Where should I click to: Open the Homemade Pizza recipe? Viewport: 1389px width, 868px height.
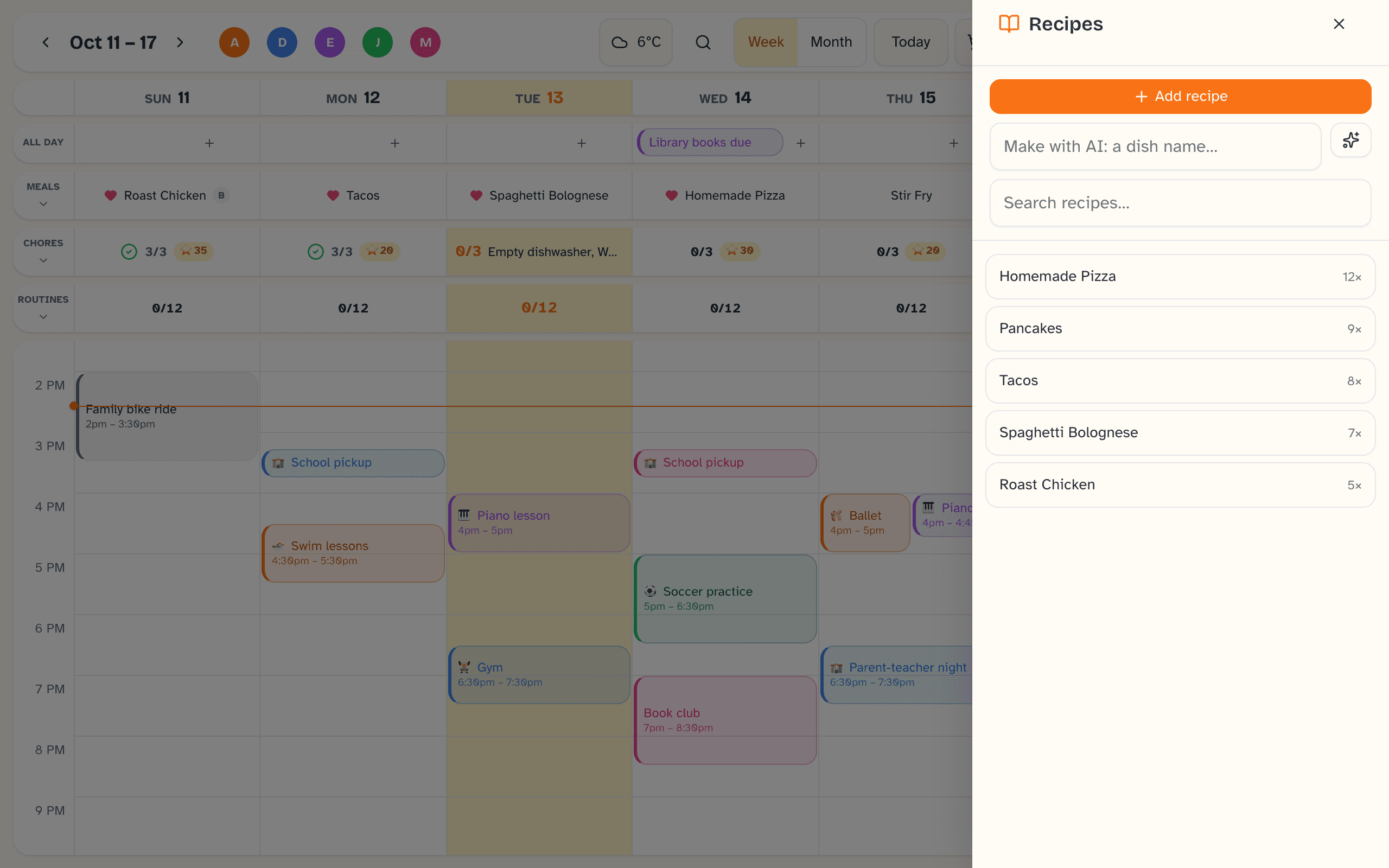point(1180,277)
